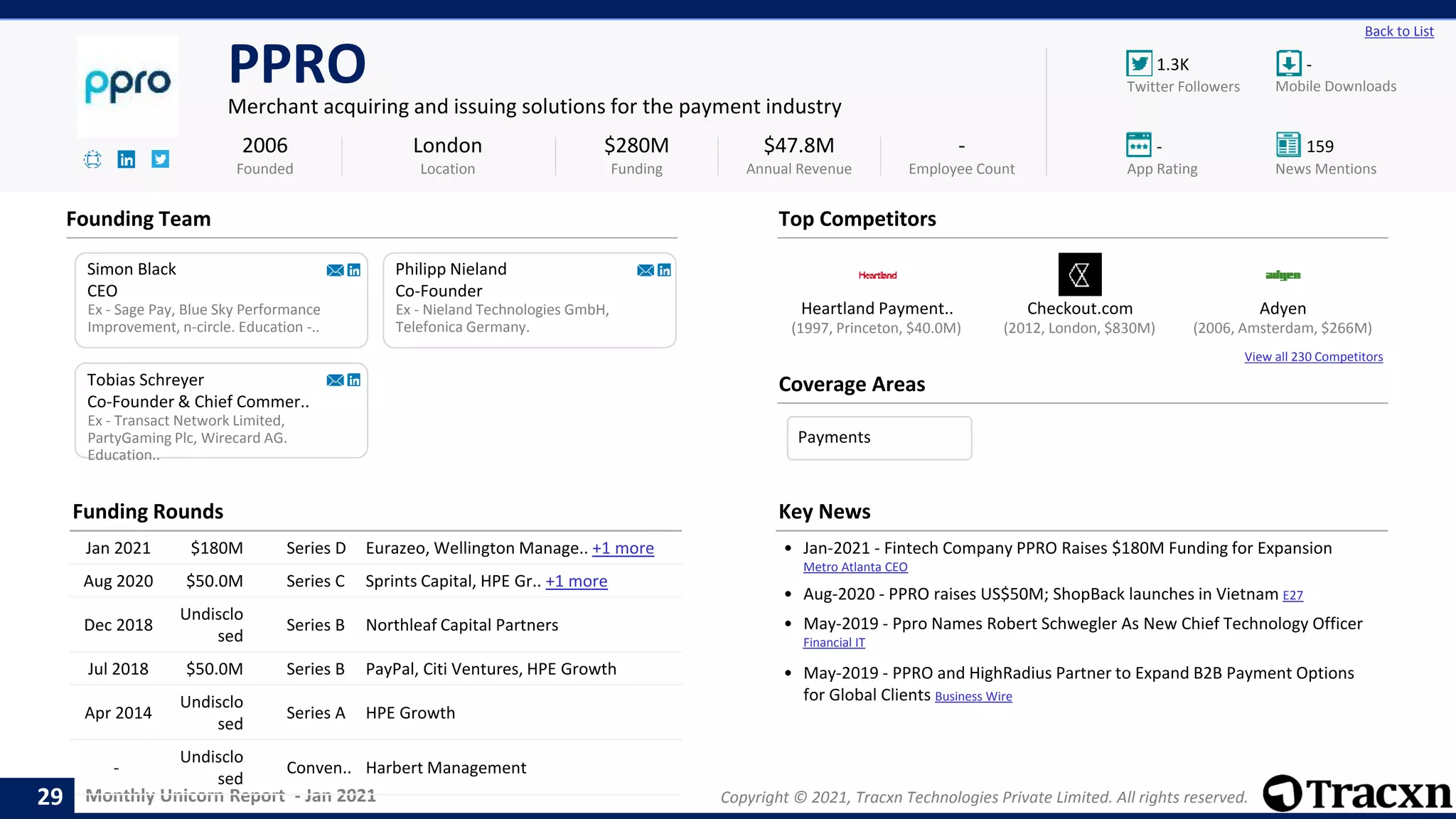Click Northleaf Capital Partners investor
Image resolution: width=1456 pixels, height=819 pixels.
462,625
